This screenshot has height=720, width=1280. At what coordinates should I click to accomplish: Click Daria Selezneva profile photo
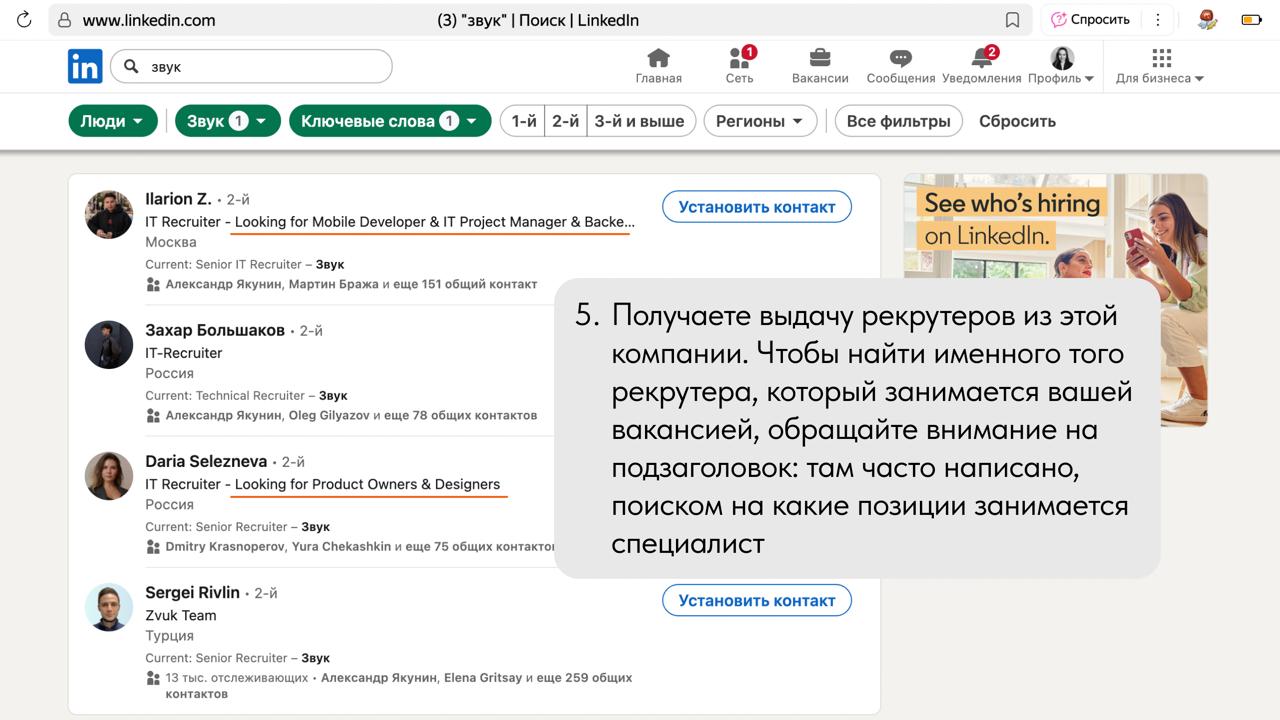tap(109, 476)
